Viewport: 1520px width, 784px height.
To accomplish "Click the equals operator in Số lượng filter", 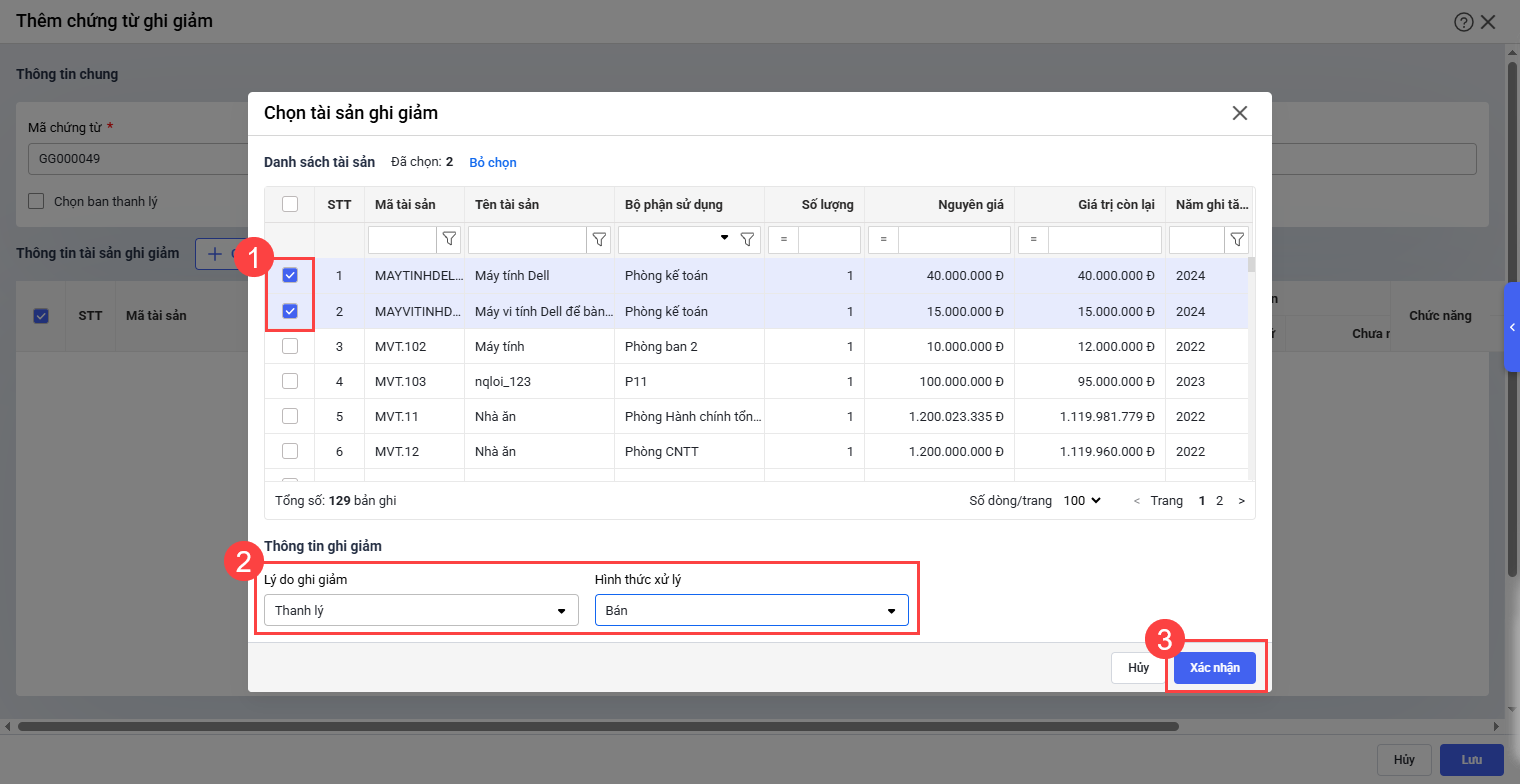I will pyautogui.click(x=784, y=240).
